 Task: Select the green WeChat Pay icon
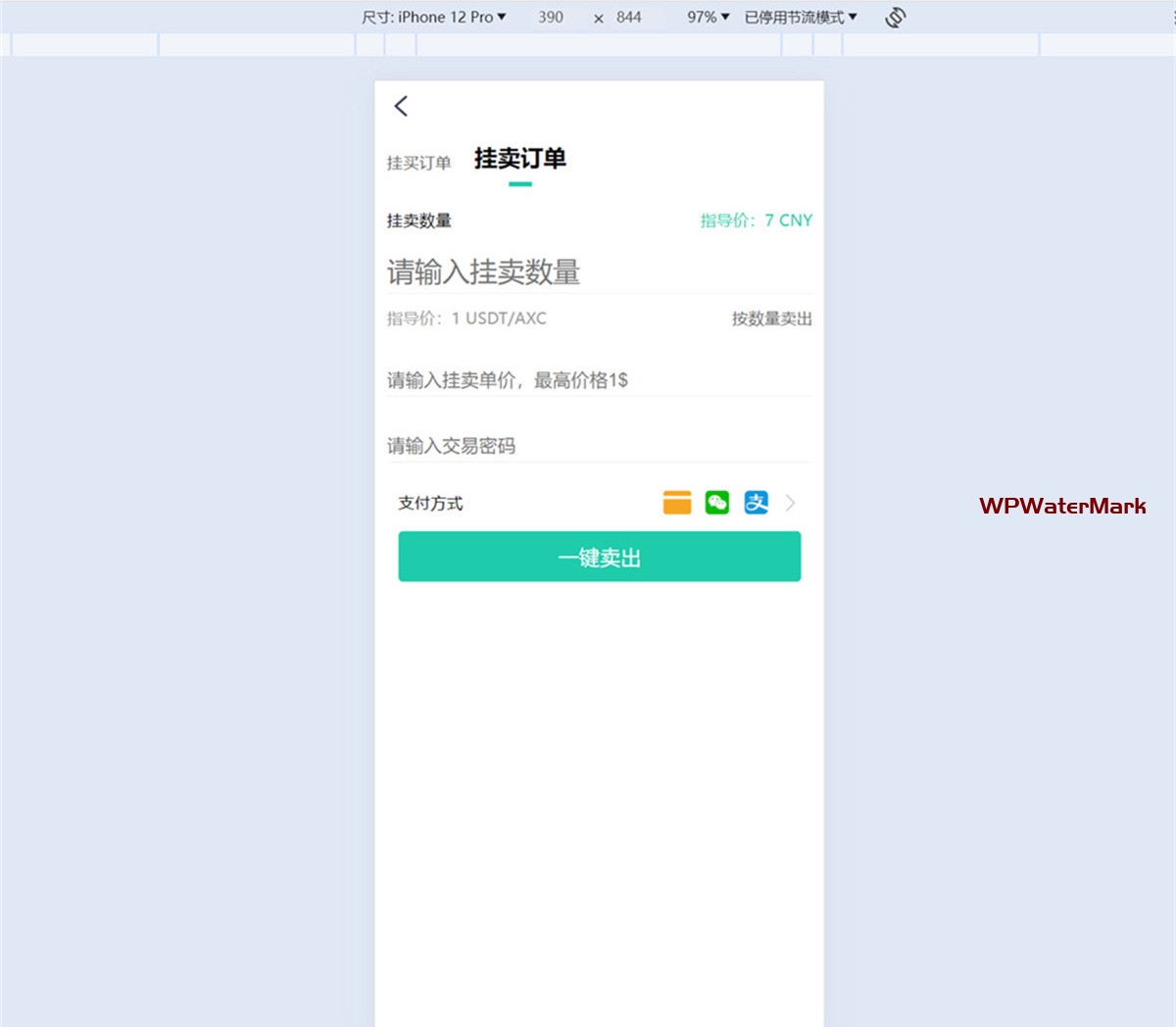click(717, 503)
